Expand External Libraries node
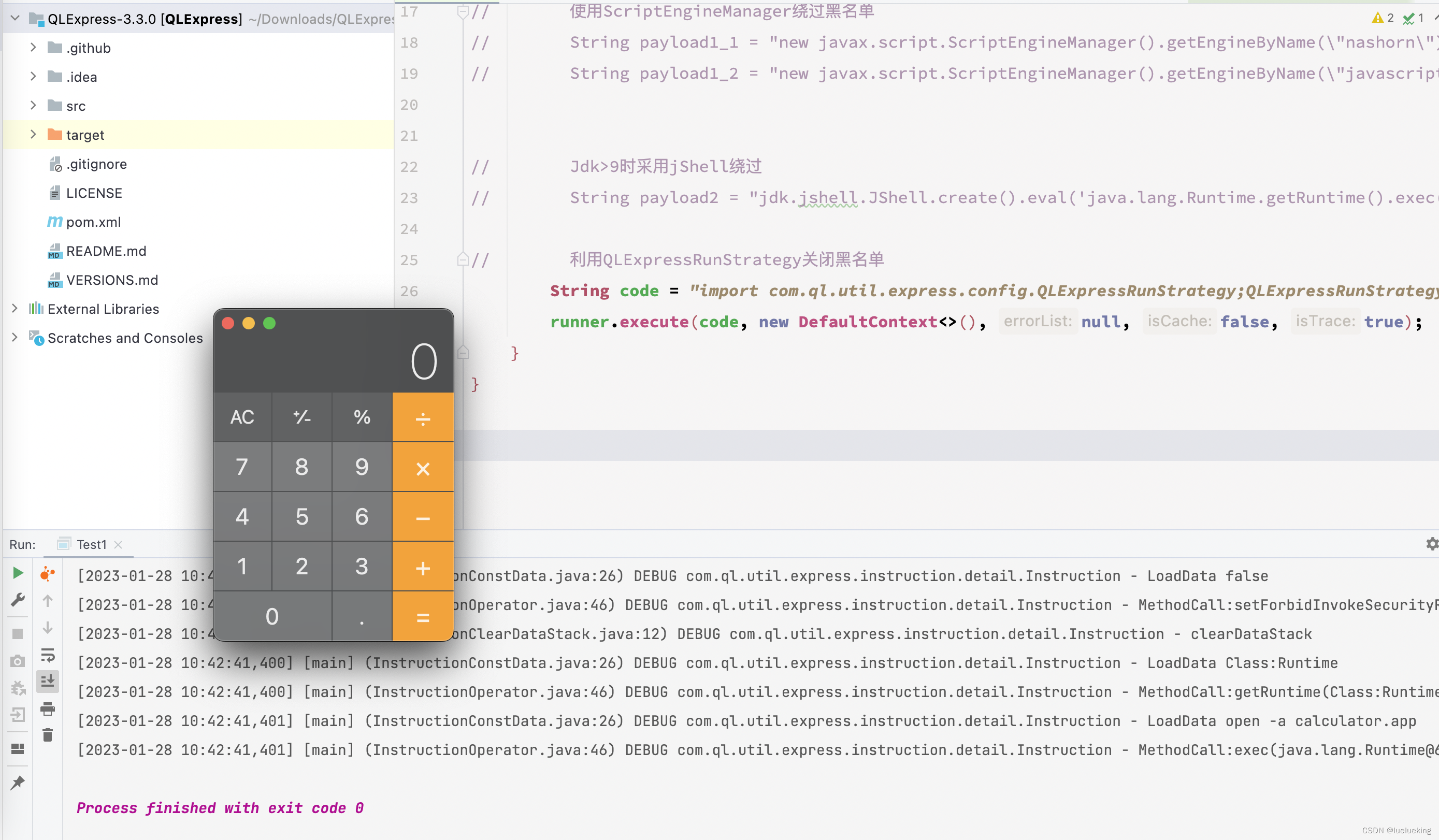The height and width of the screenshot is (840, 1439). coord(15,308)
